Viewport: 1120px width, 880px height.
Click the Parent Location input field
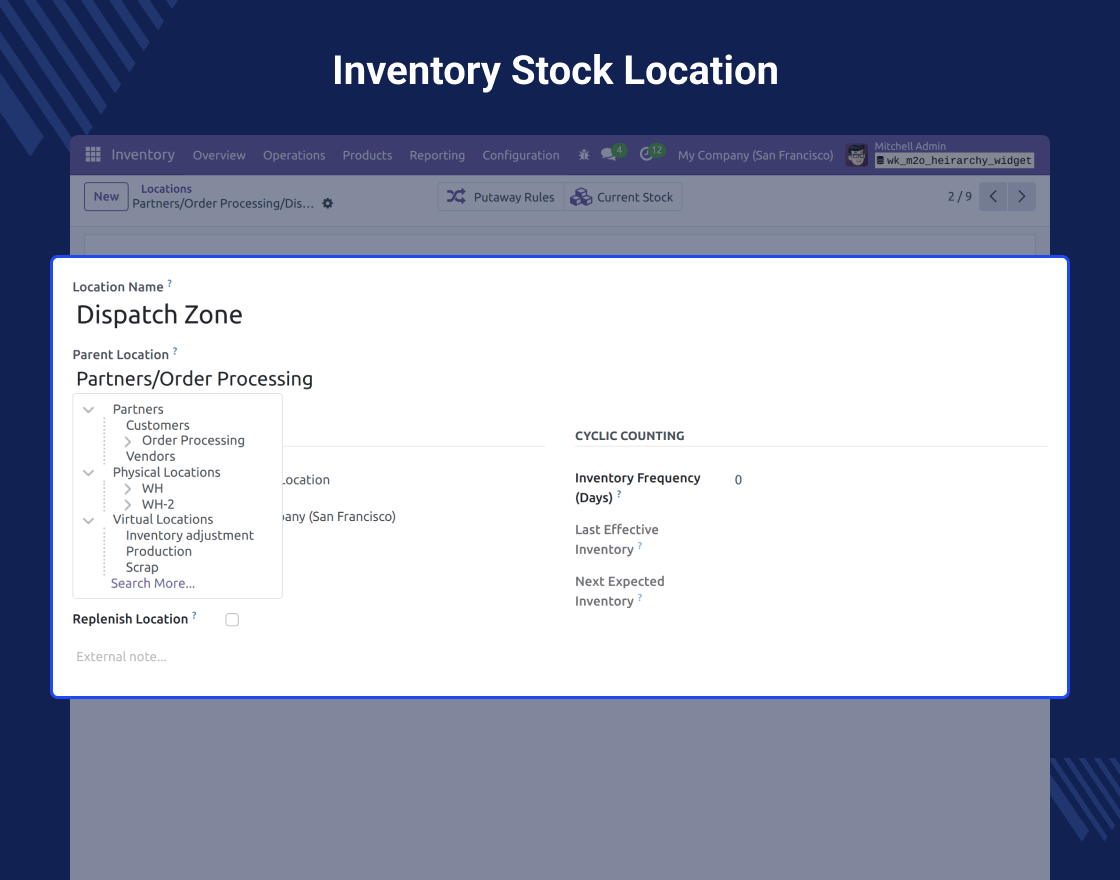194,379
